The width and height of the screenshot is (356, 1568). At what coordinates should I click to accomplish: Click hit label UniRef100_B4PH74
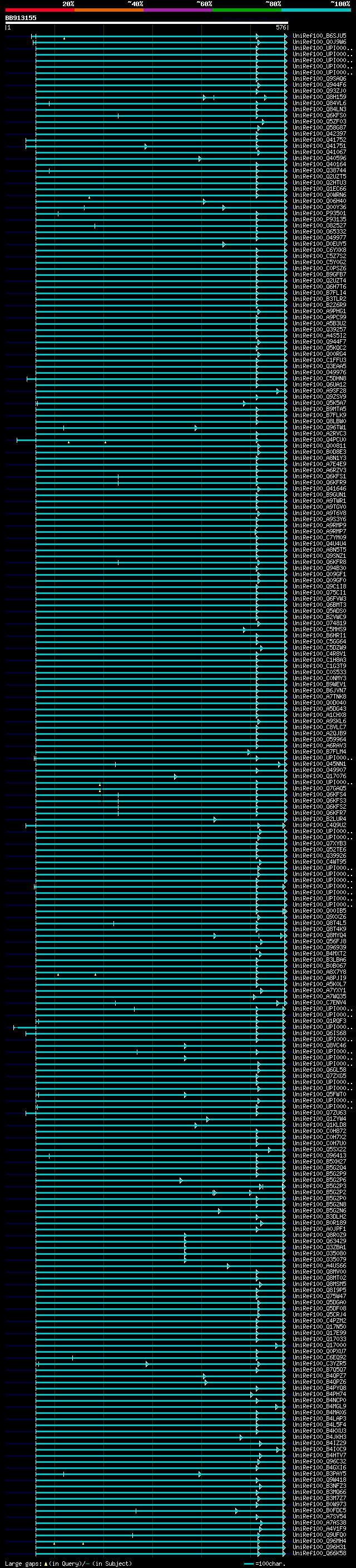click(x=319, y=1394)
